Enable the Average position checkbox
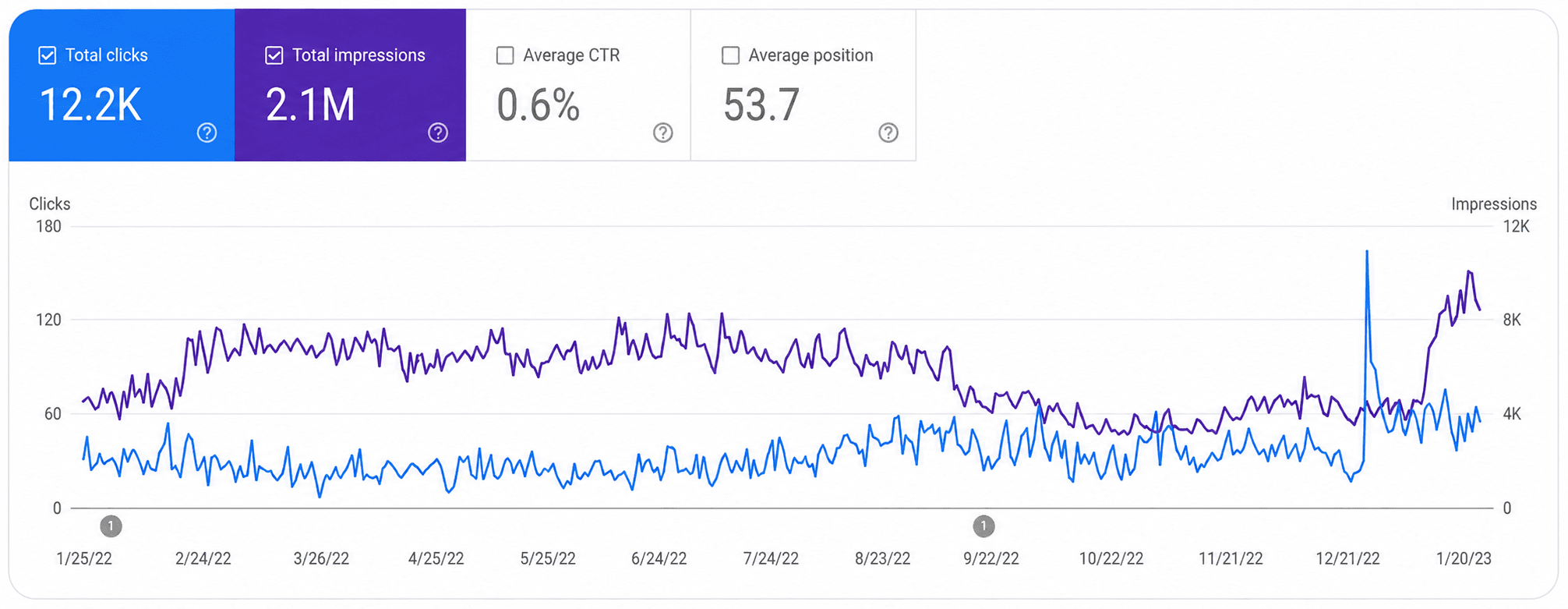The width and height of the screenshot is (1568, 609). click(x=730, y=55)
